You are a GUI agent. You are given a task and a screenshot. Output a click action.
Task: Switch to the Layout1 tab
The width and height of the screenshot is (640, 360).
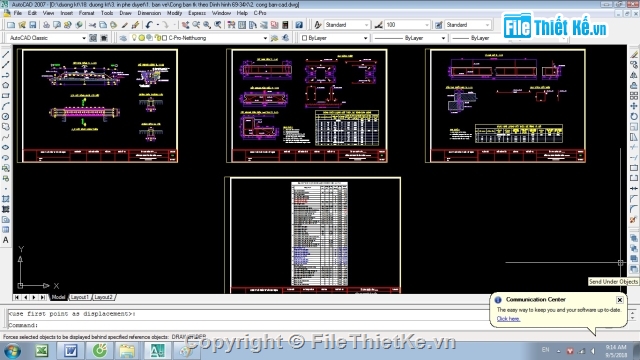click(x=79, y=297)
